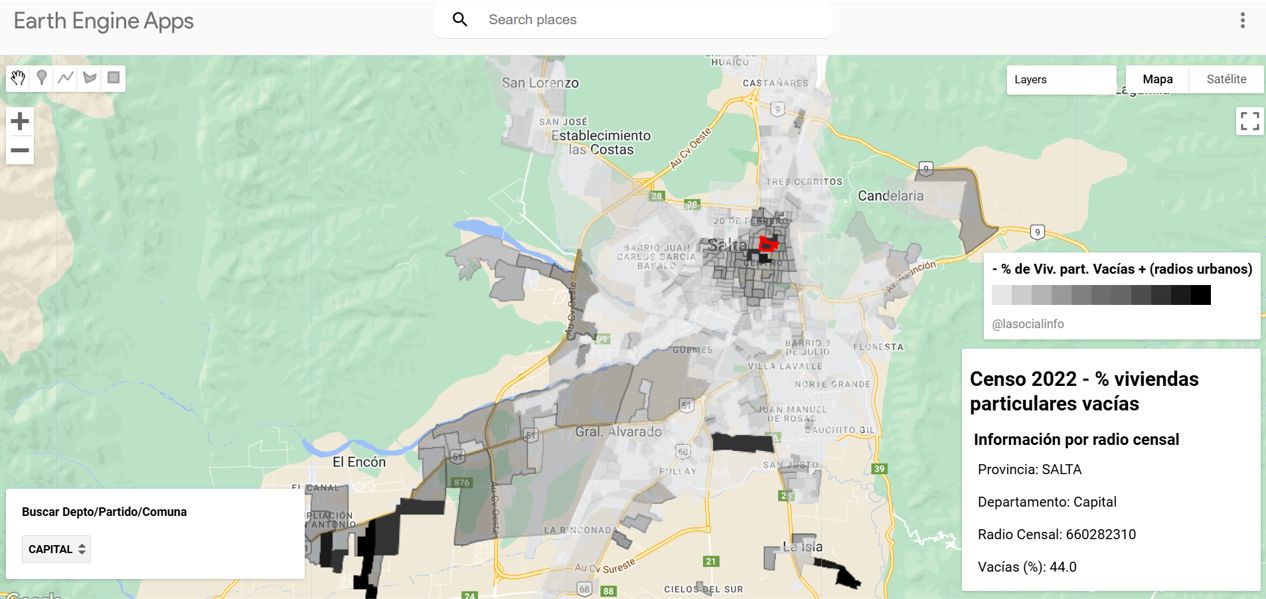Zoom in on the map
The width and height of the screenshot is (1266, 599).
pyautogui.click(x=20, y=122)
